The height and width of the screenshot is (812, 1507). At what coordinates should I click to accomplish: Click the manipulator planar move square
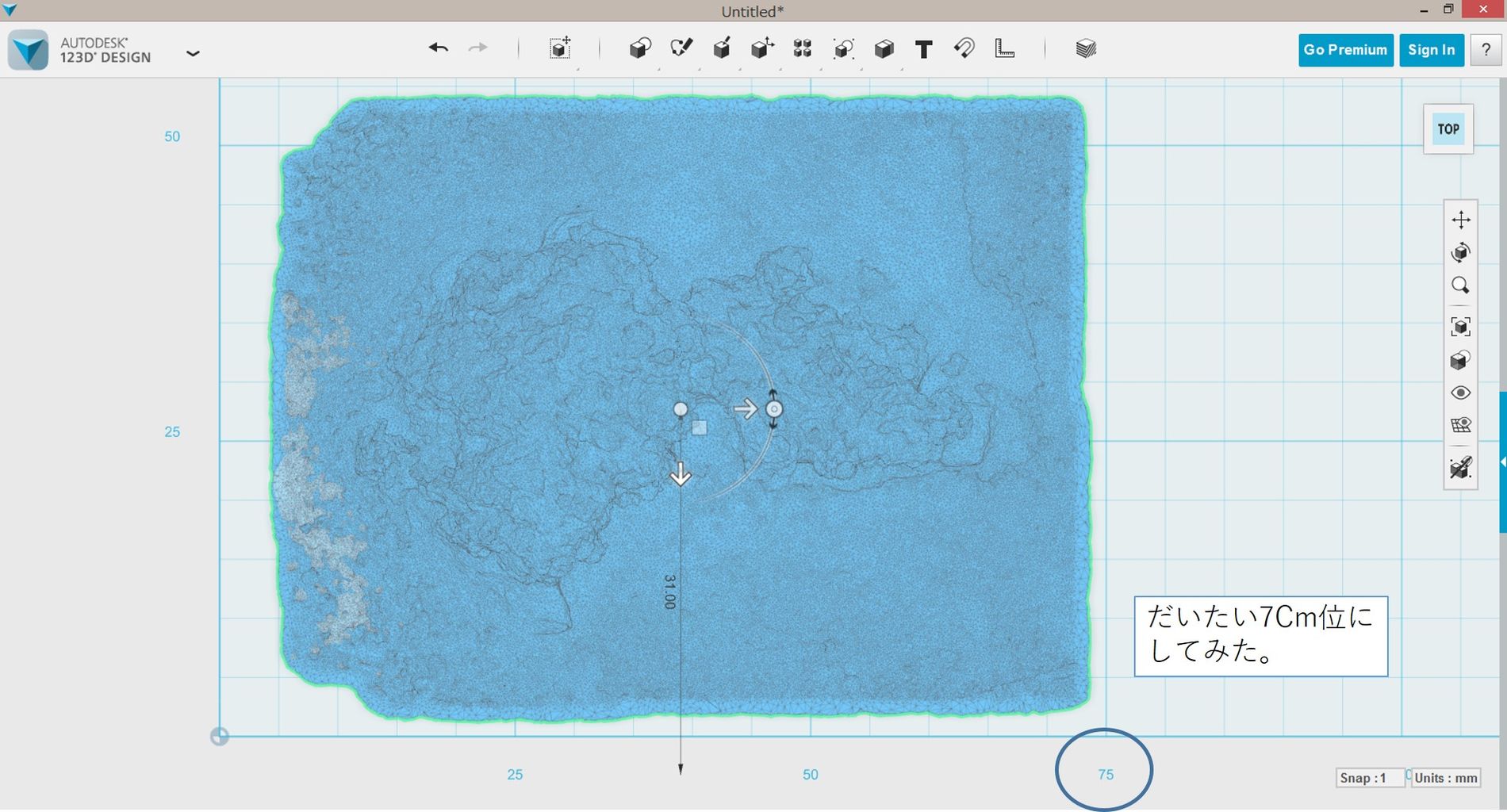click(699, 428)
